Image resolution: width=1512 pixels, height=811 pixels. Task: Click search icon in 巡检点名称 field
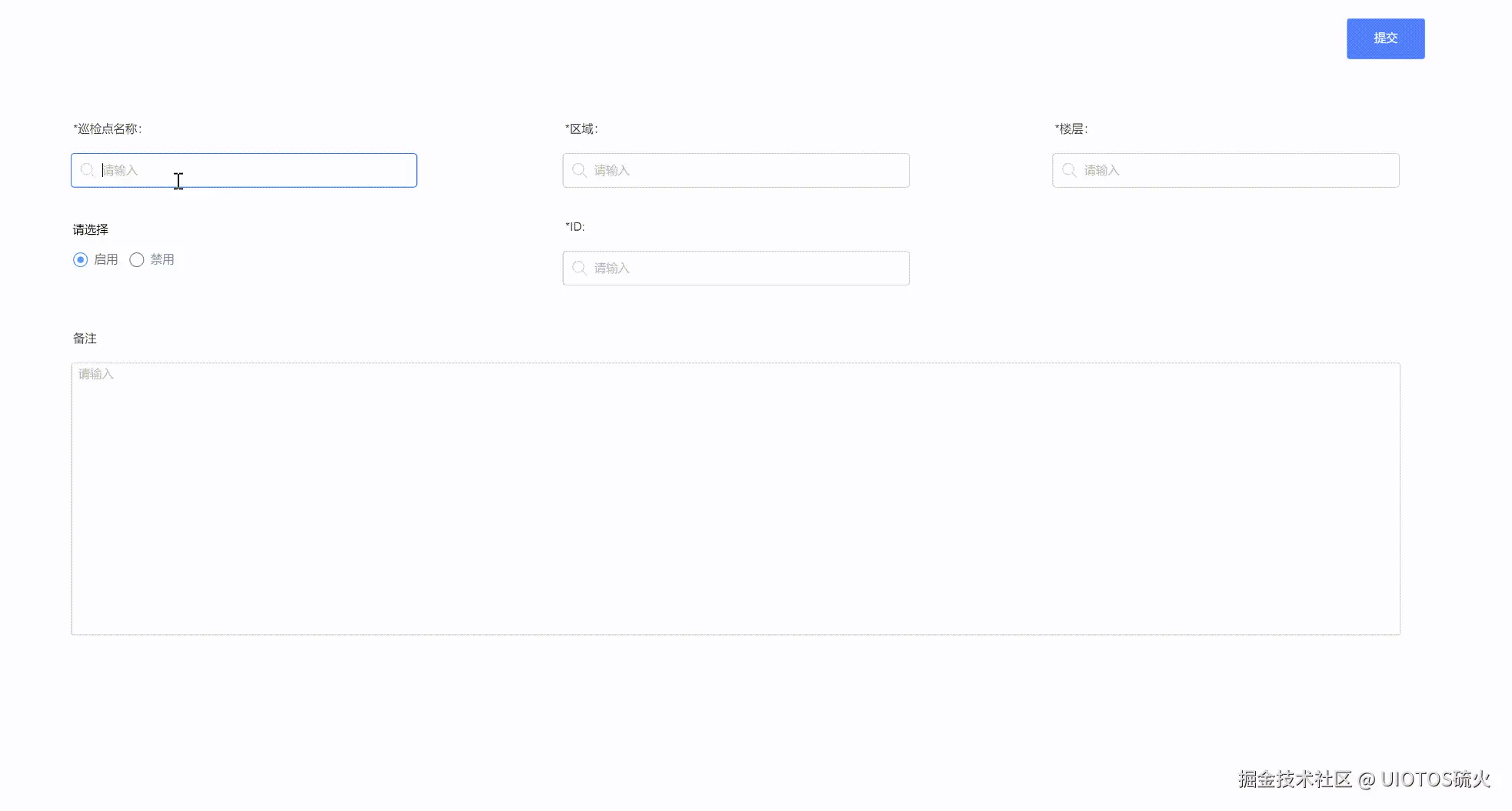pyautogui.click(x=88, y=170)
